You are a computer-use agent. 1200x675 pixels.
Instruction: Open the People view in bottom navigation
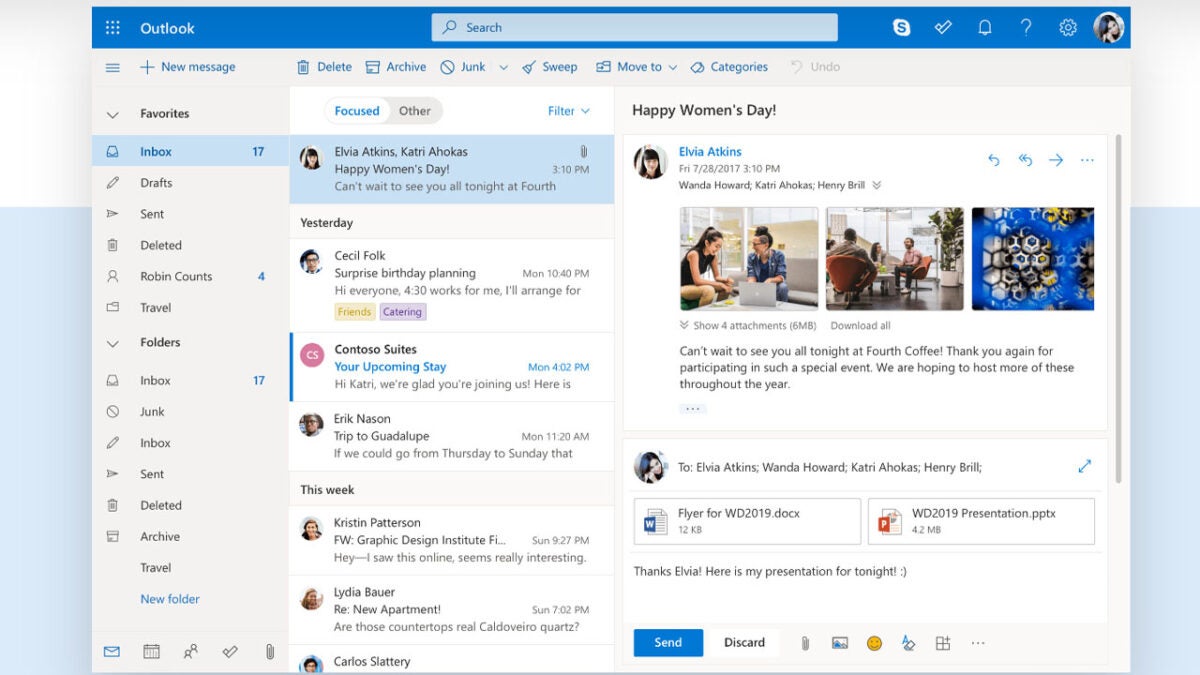tap(190, 651)
